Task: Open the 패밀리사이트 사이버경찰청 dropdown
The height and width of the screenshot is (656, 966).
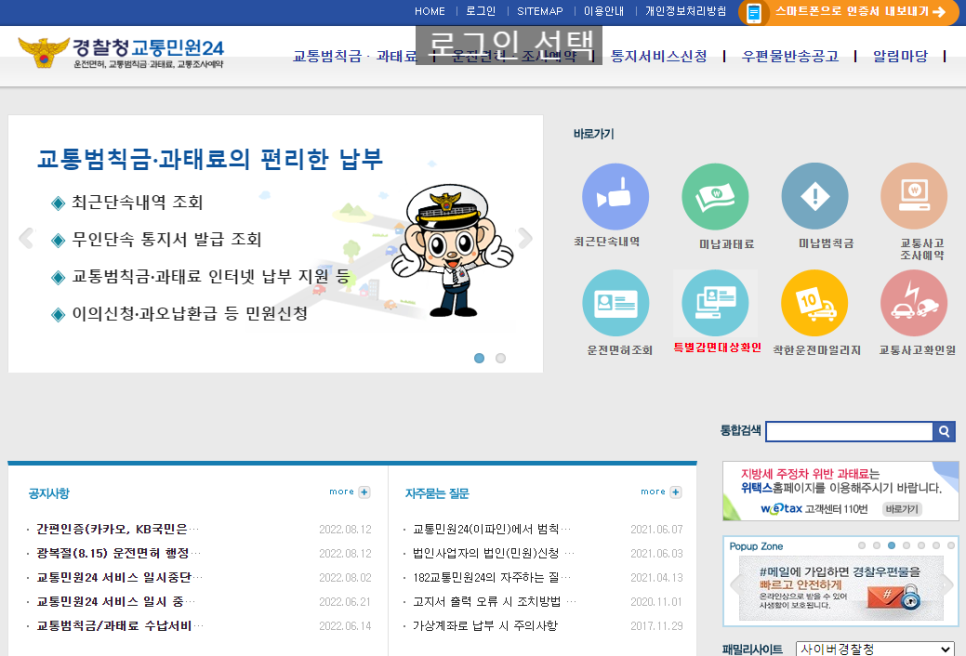Action: click(x=875, y=649)
